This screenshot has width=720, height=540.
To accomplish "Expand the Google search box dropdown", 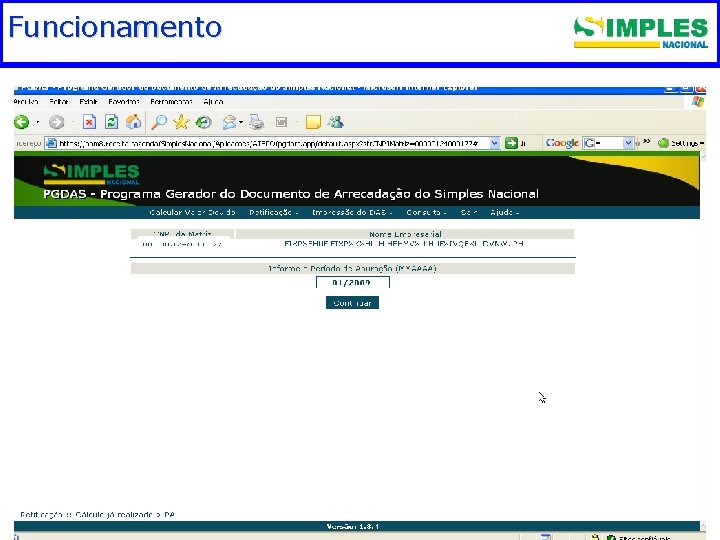I will 628,143.
